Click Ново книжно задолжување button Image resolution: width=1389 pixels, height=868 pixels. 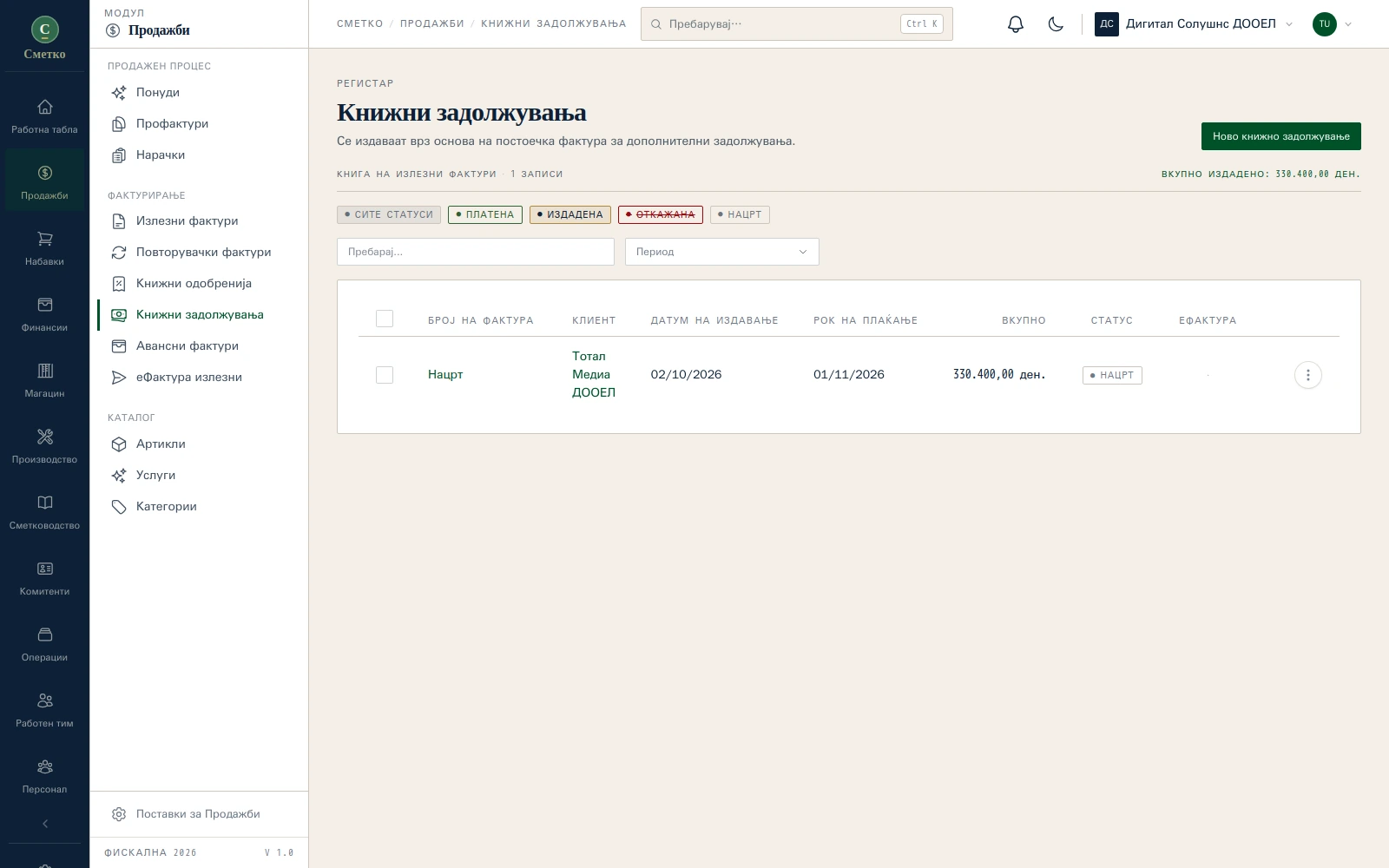[1281, 136]
